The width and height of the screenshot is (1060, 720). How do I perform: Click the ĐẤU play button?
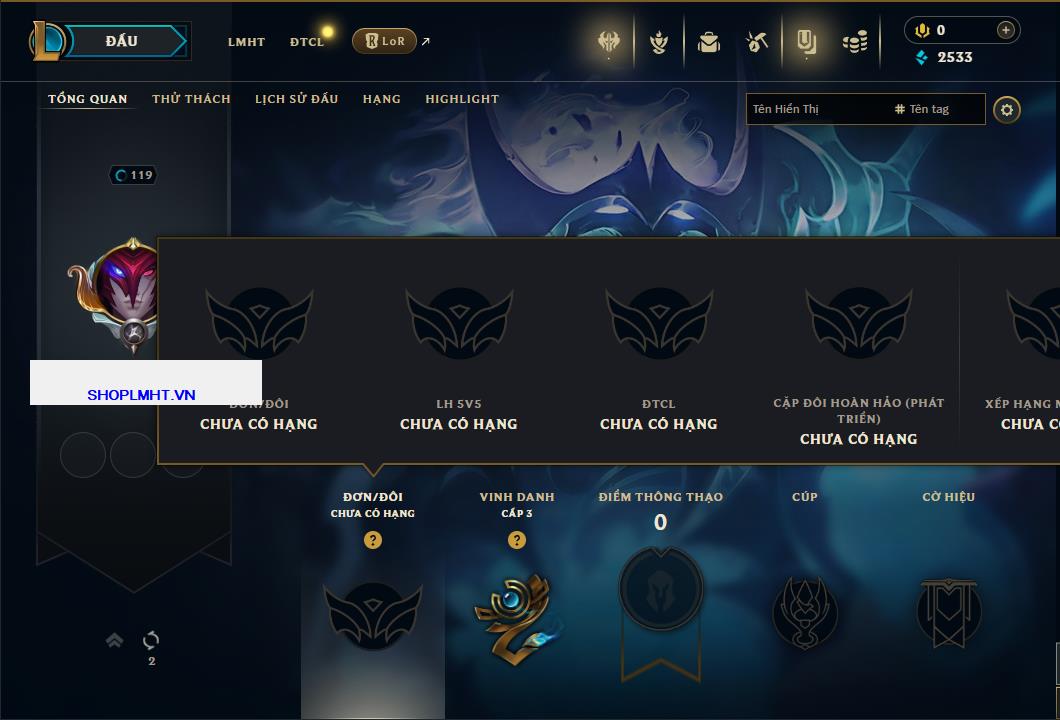coord(122,41)
